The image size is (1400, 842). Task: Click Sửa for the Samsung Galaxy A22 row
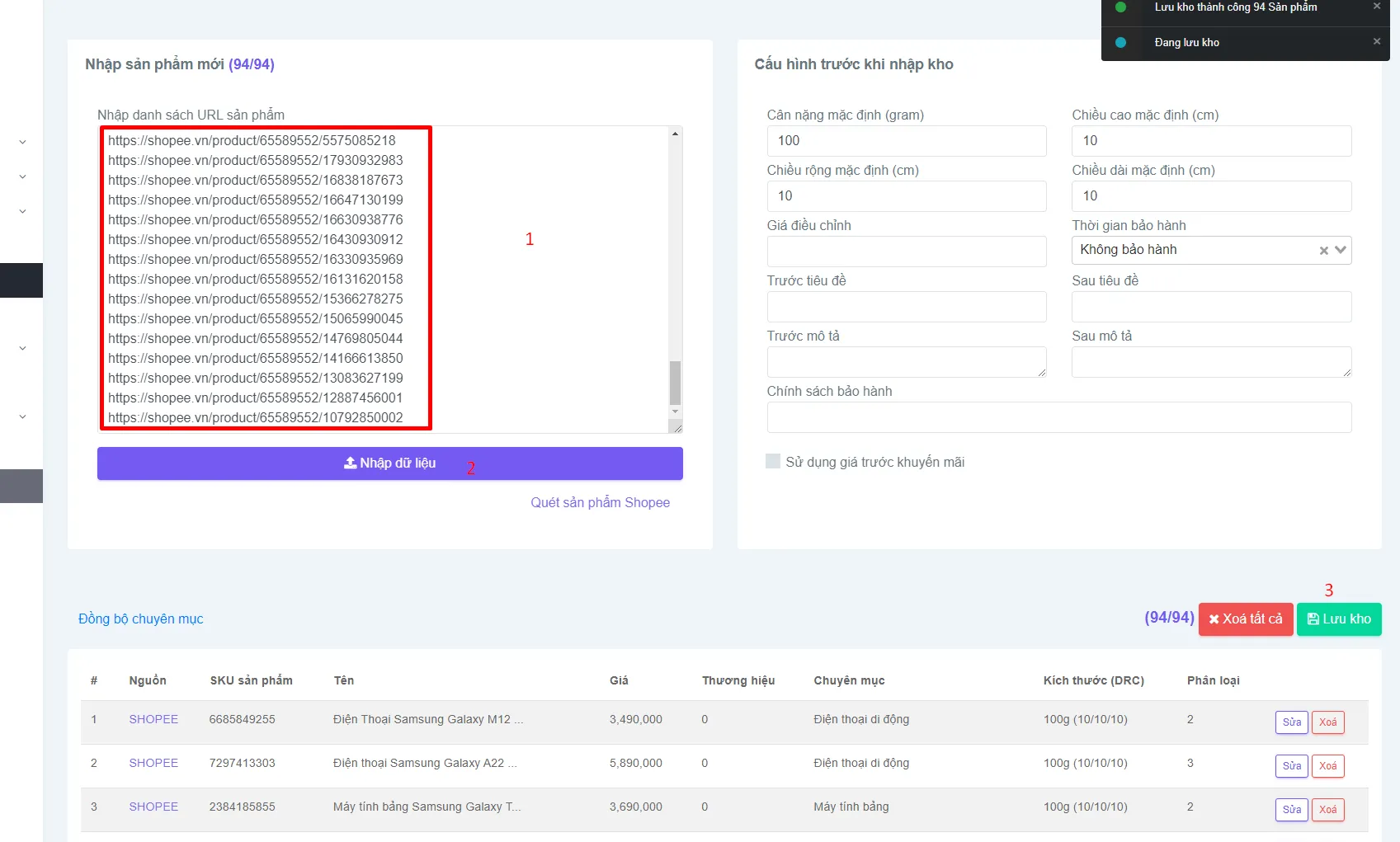pyautogui.click(x=1292, y=766)
